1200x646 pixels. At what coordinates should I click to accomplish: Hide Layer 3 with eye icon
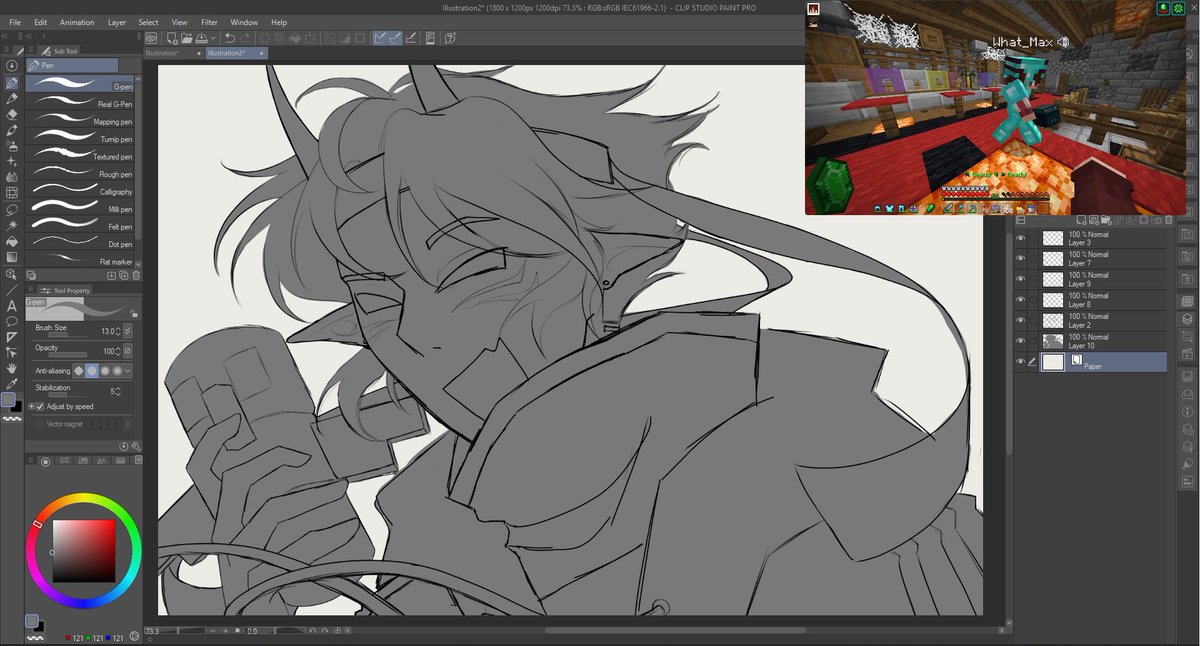coord(1021,238)
